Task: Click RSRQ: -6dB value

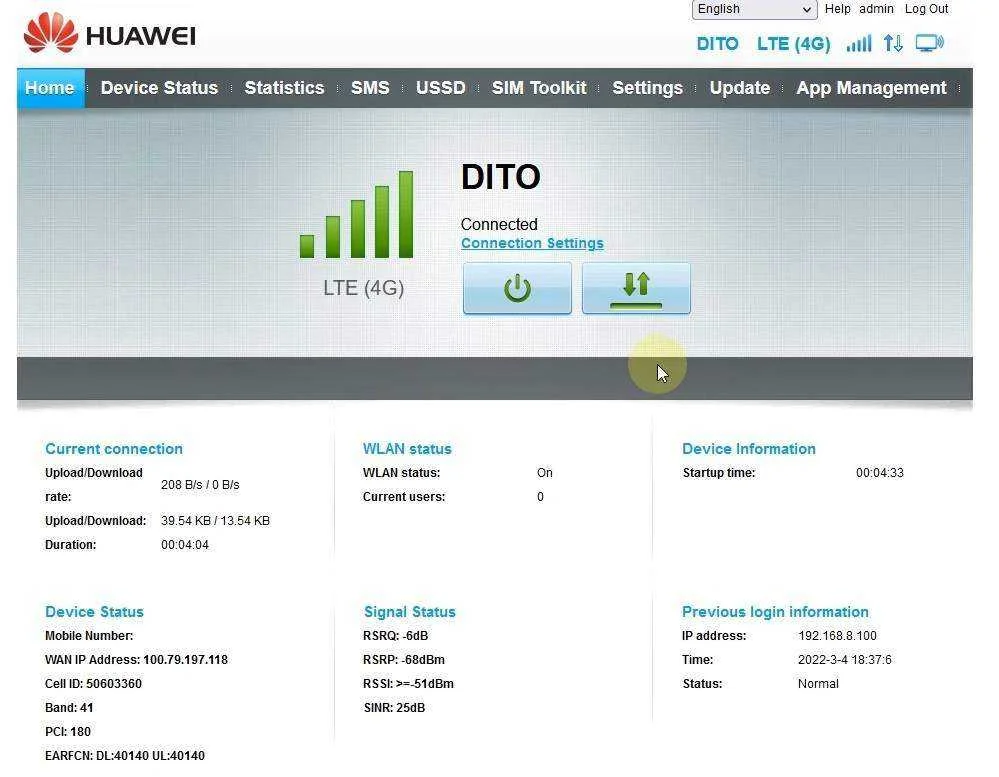Action: click(x=396, y=636)
